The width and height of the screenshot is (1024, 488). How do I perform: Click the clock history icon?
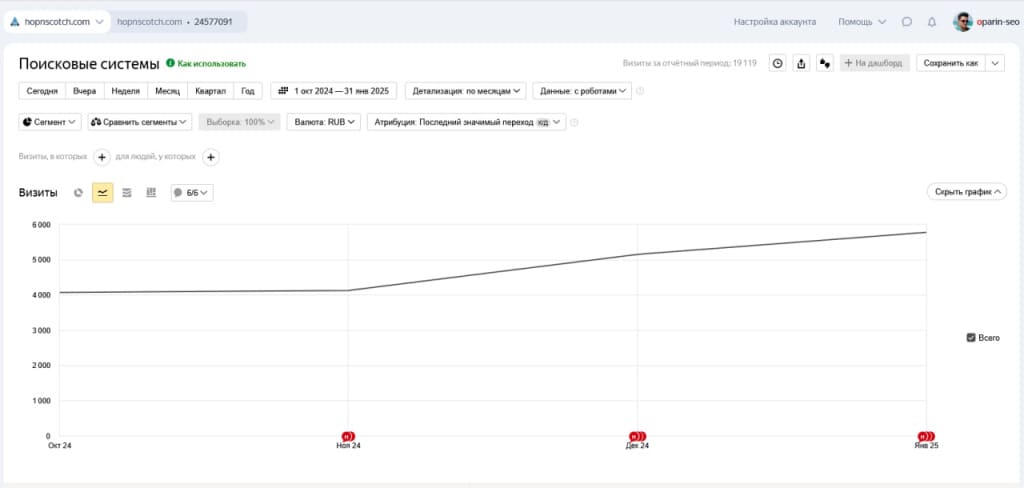click(777, 63)
